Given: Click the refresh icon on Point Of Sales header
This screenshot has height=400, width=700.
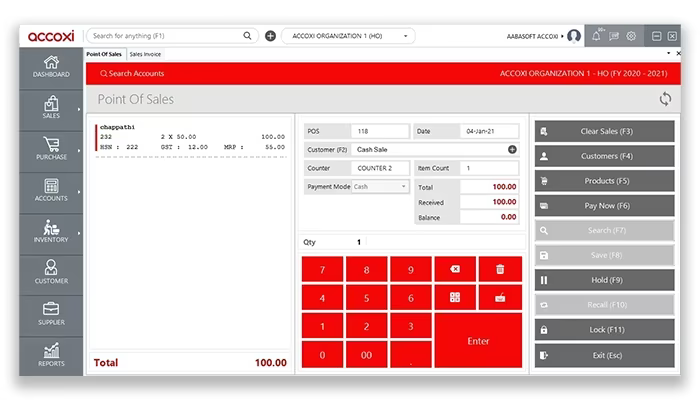Looking at the screenshot, I should tap(665, 99).
